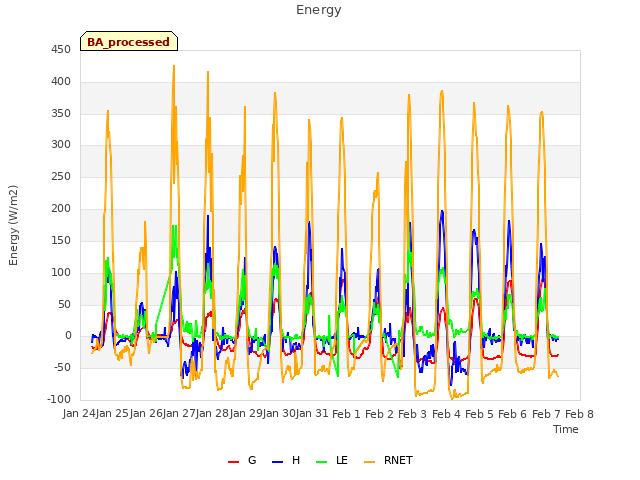The image size is (640, 480).
Task: Click the red G legend swatch
Action: (x=233, y=461)
